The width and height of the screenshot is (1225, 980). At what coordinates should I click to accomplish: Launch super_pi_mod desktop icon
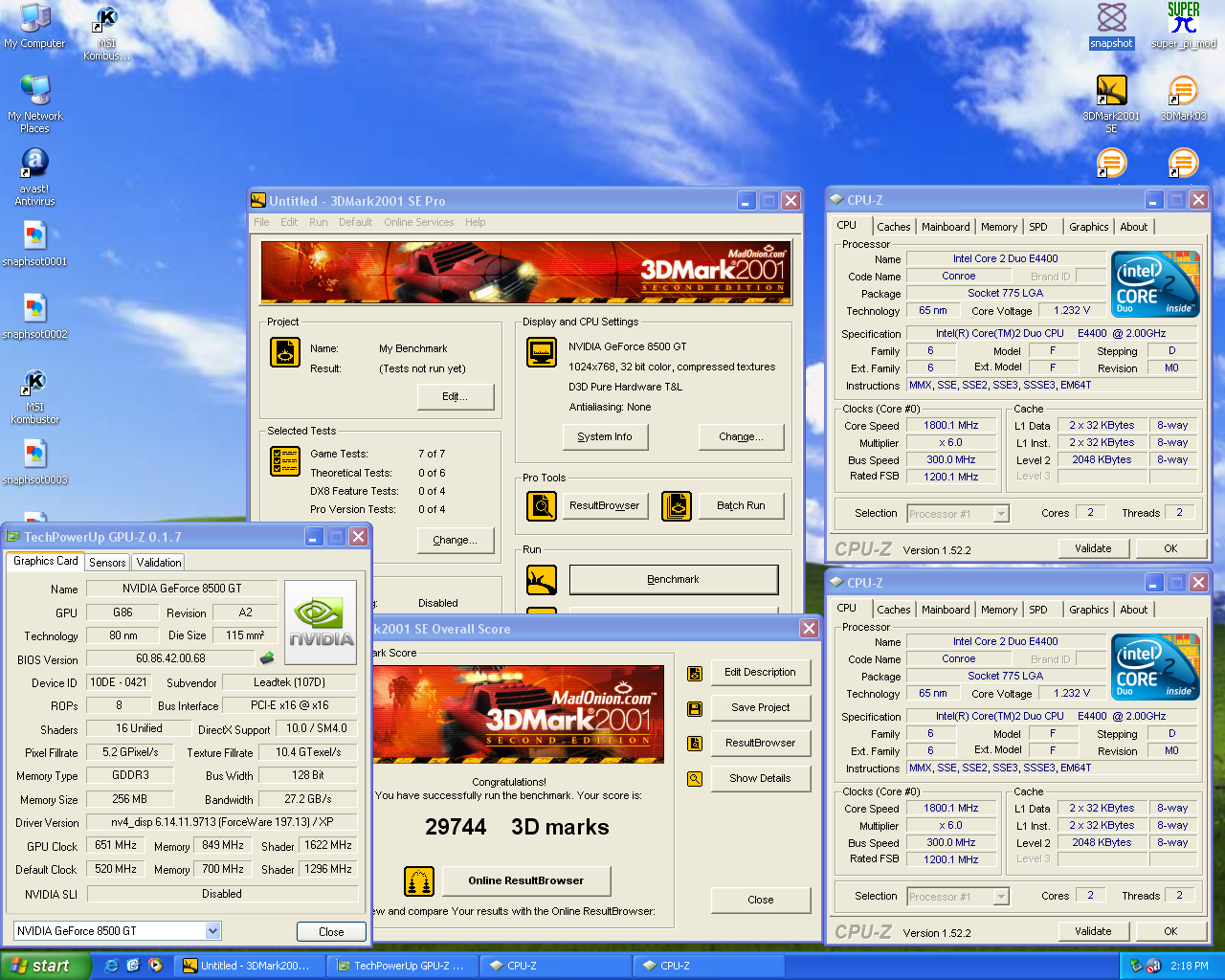(x=1184, y=25)
